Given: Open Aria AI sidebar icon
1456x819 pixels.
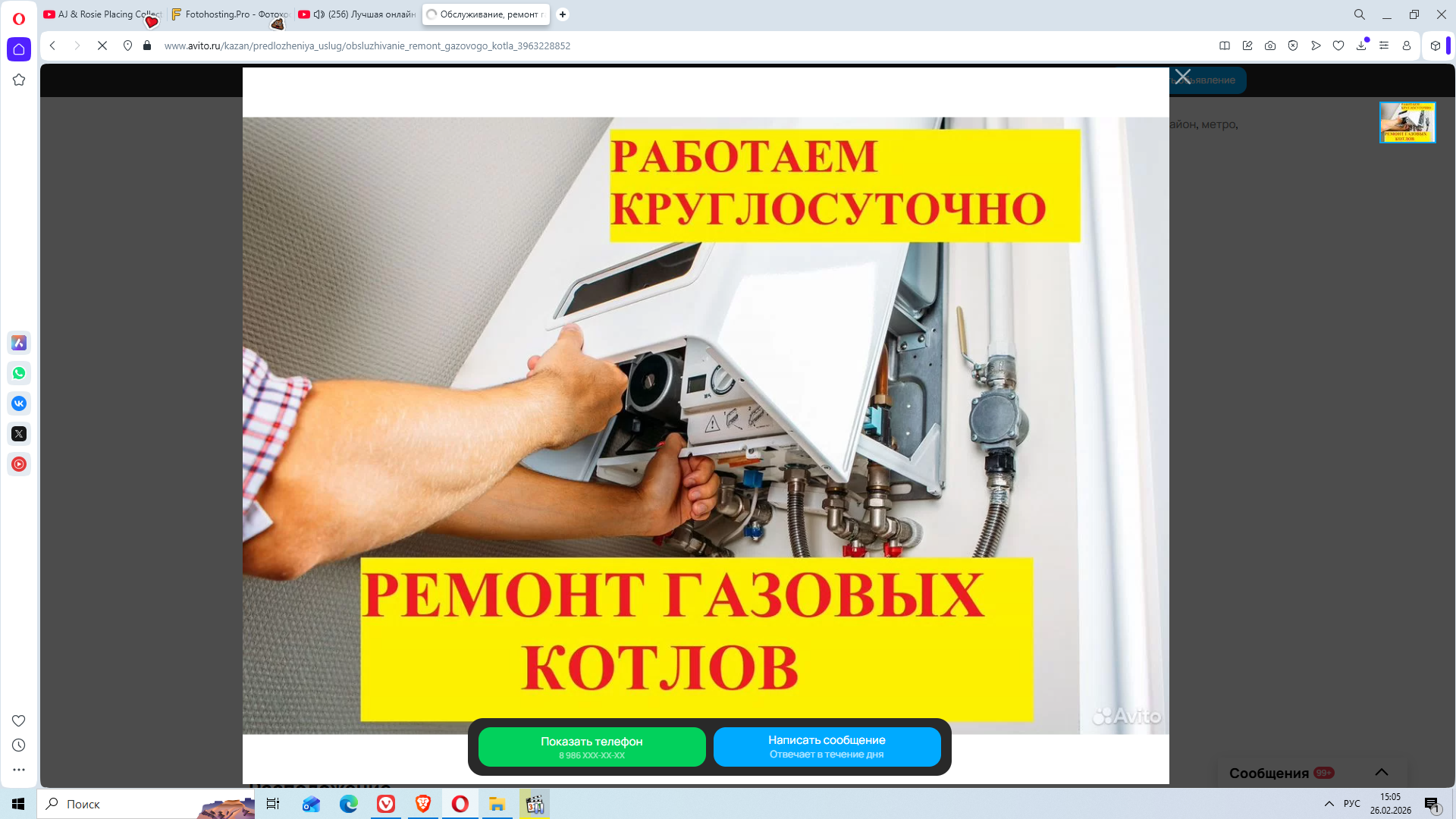Looking at the screenshot, I should click(19, 343).
